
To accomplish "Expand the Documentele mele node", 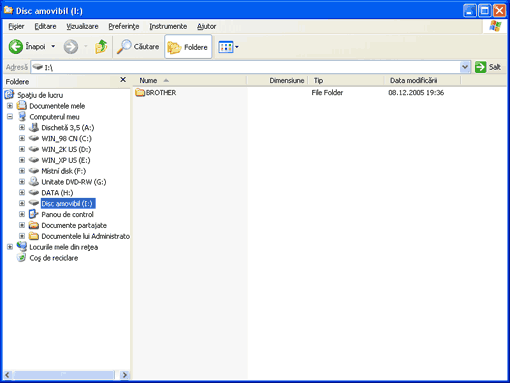I will click(x=10, y=106).
